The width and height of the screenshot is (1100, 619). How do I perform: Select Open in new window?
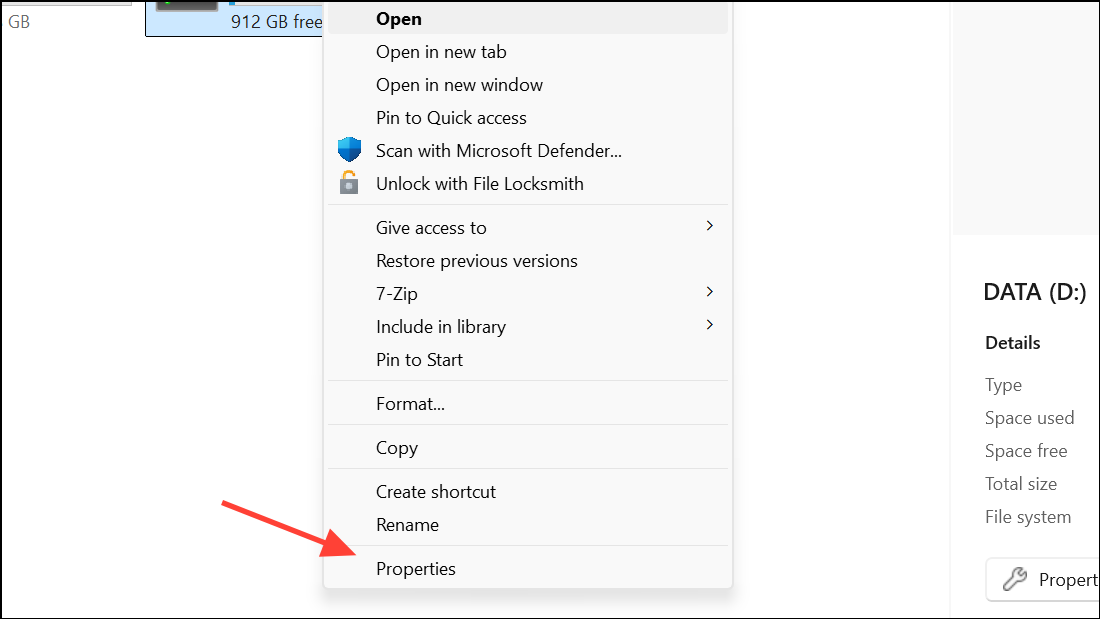[x=528, y=85]
